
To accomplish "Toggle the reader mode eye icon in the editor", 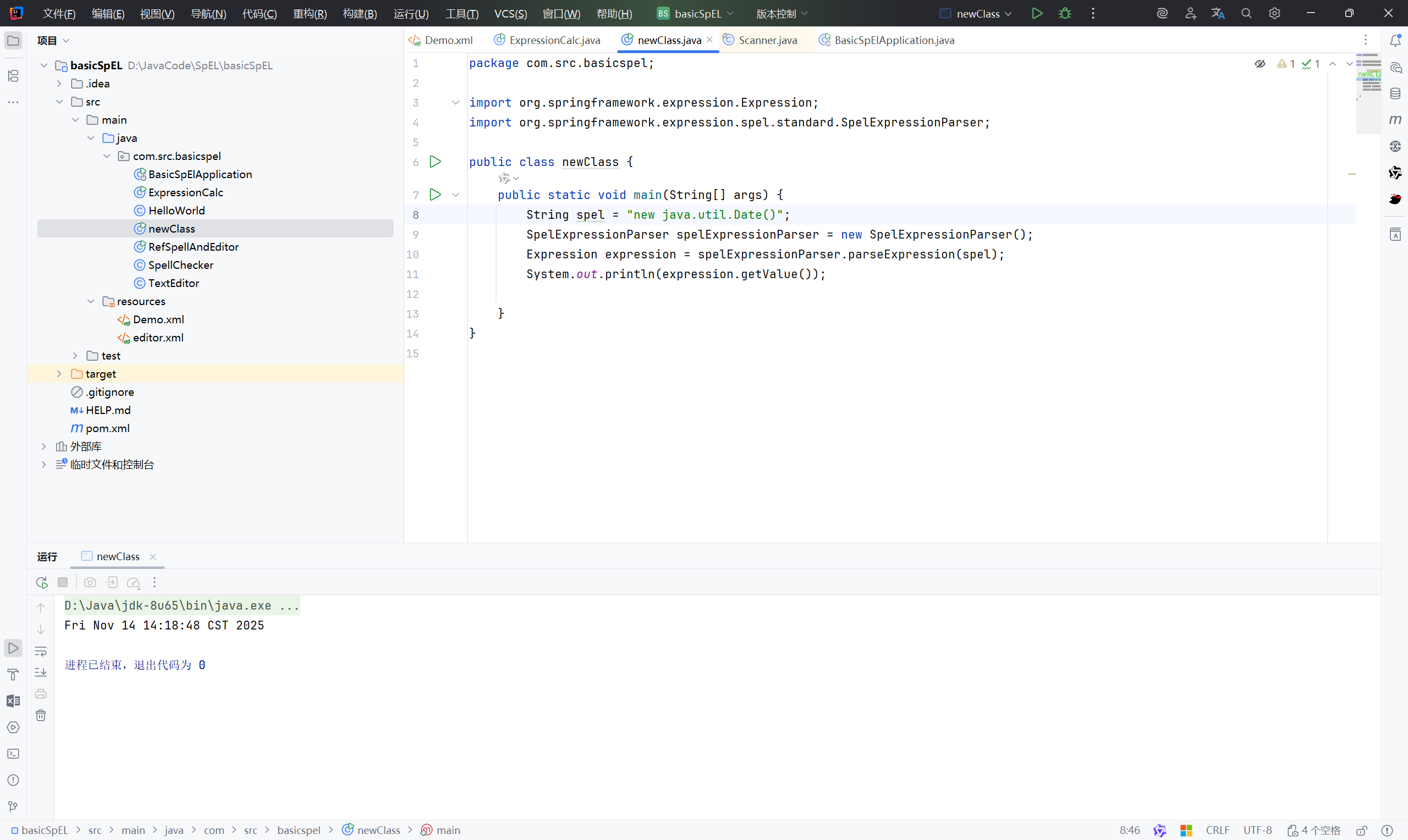I will (1259, 64).
